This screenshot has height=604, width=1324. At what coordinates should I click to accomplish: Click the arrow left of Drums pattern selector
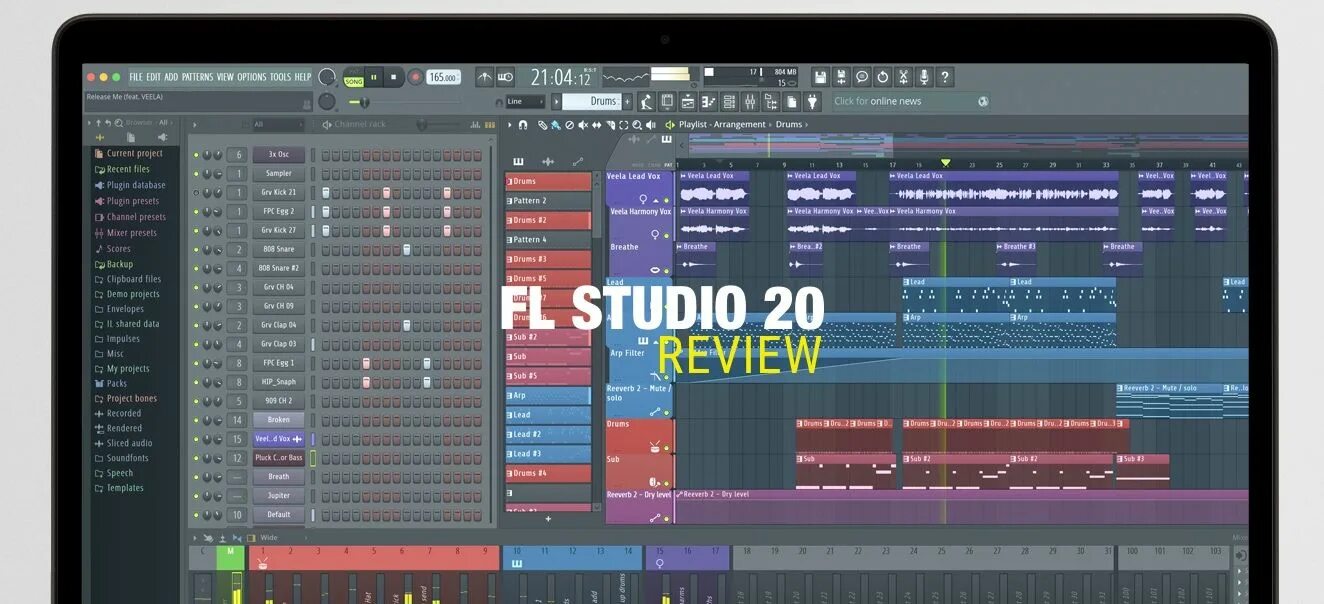coord(554,101)
